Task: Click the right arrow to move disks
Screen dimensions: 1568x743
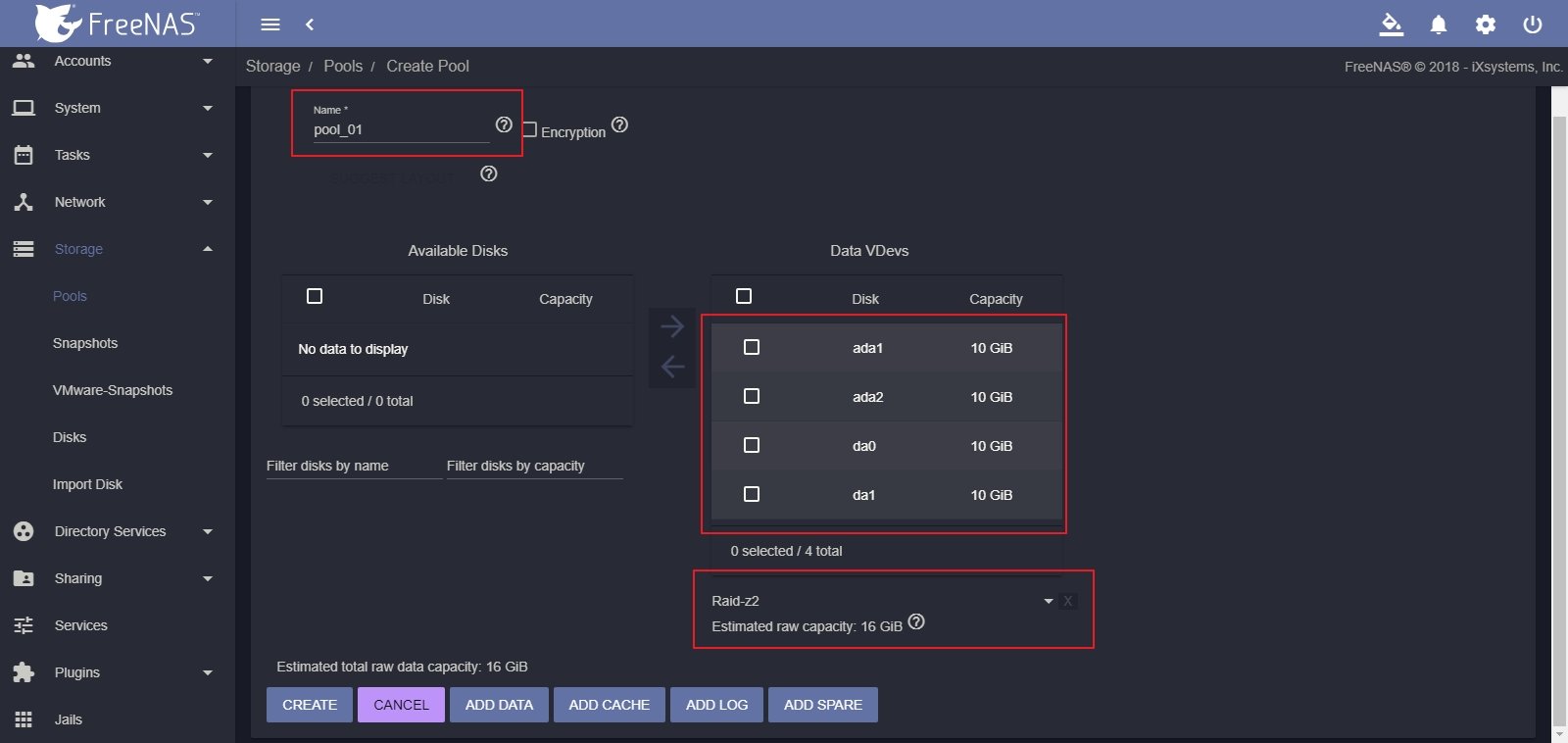Action: pos(672,325)
